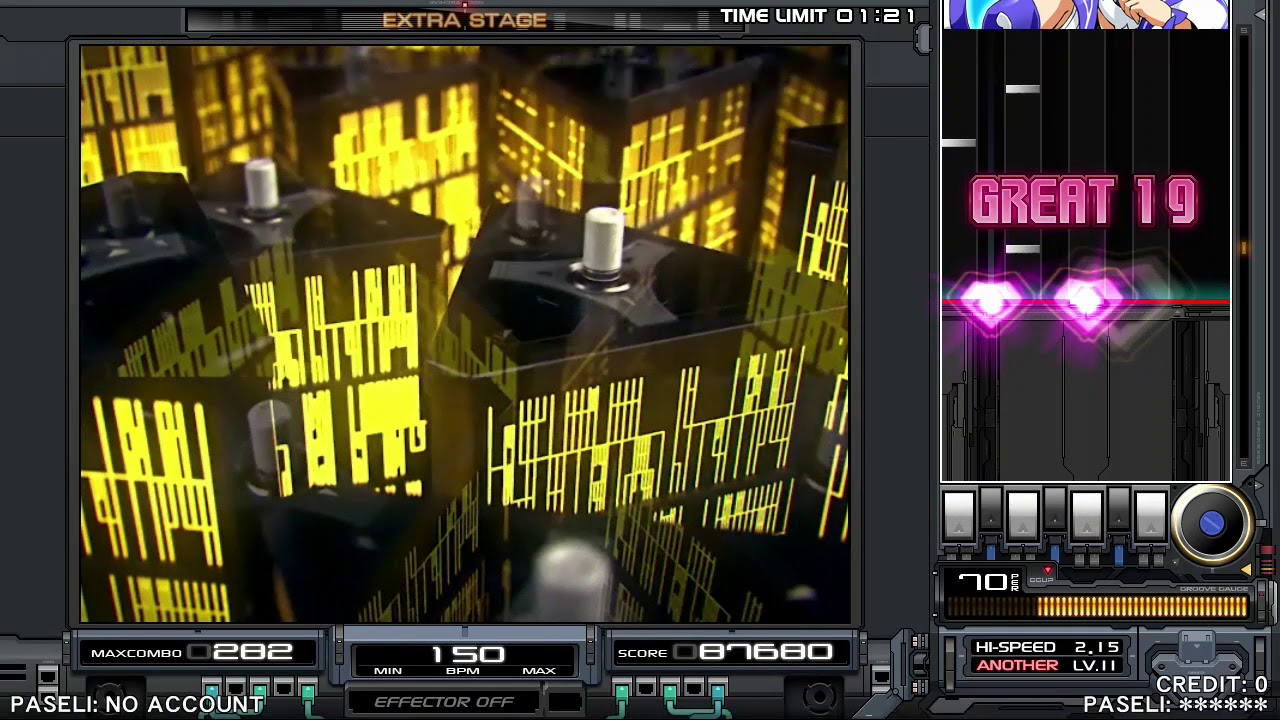Tap the fifth key (third white key)
This screenshot has width=1280, height=720.
tap(1087, 516)
